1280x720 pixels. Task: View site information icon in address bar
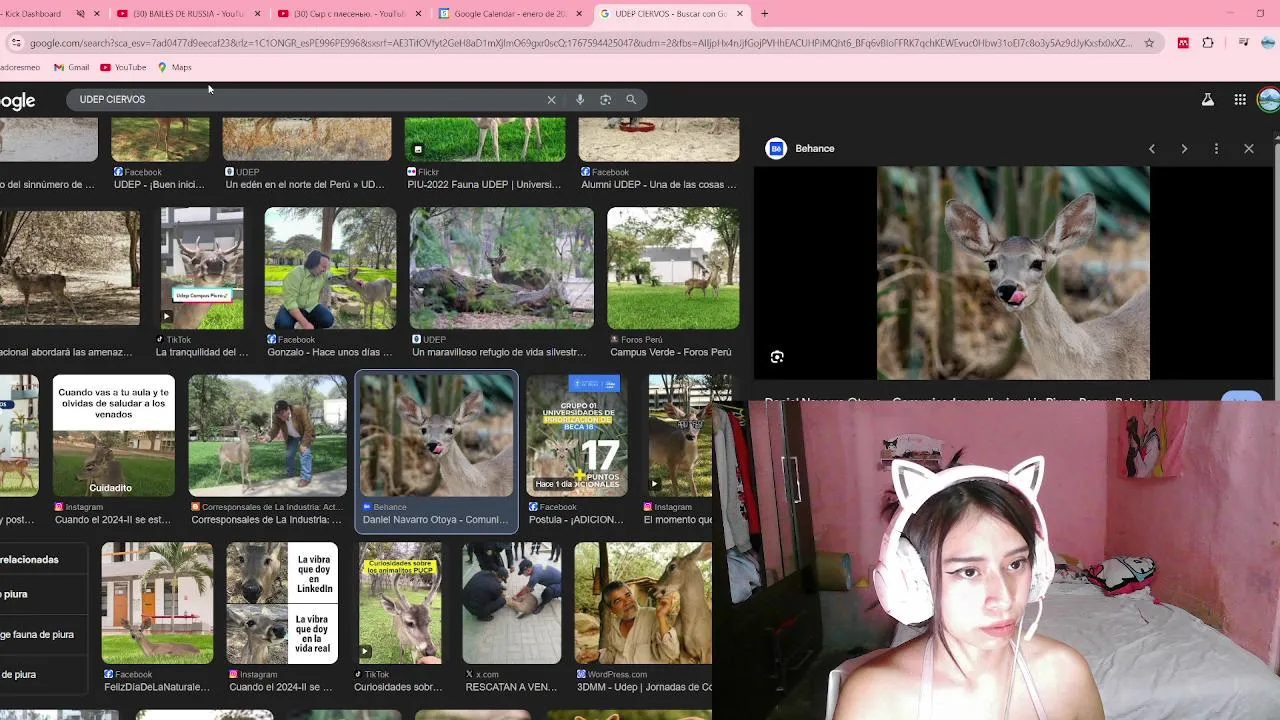pyautogui.click(x=16, y=43)
